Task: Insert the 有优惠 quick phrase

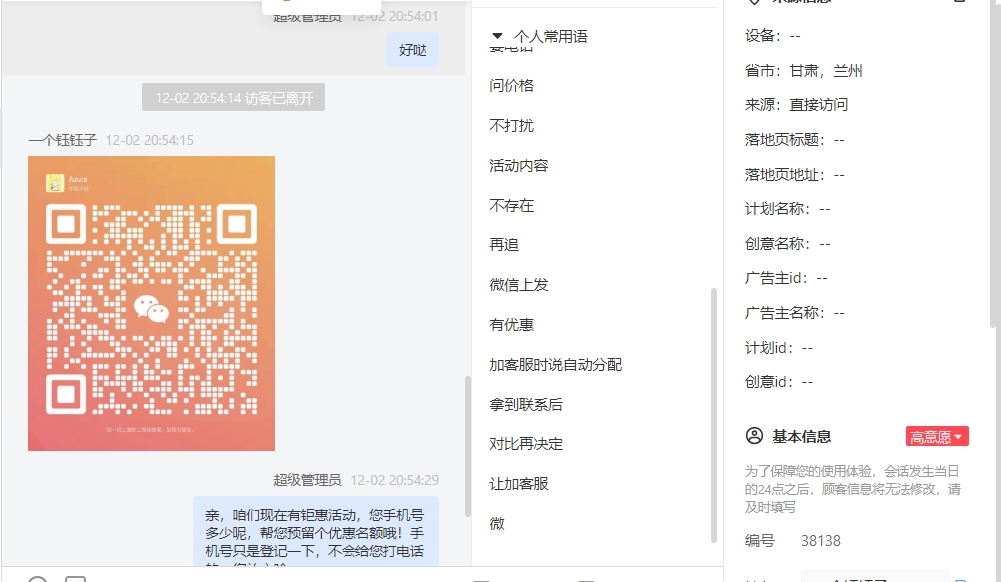Action: [x=511, y=325]
